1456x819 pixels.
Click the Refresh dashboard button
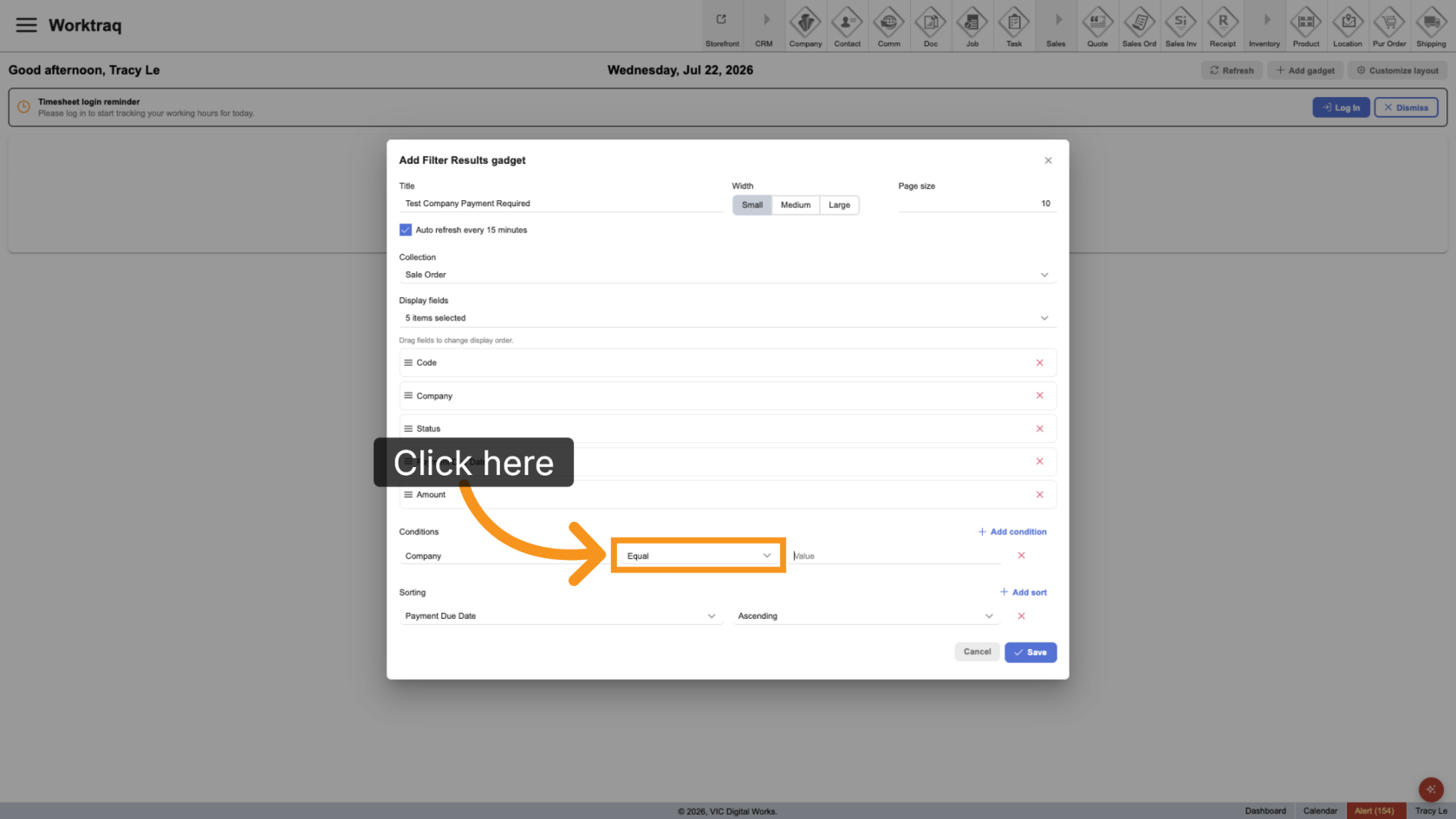click(x=1232, y=71)
